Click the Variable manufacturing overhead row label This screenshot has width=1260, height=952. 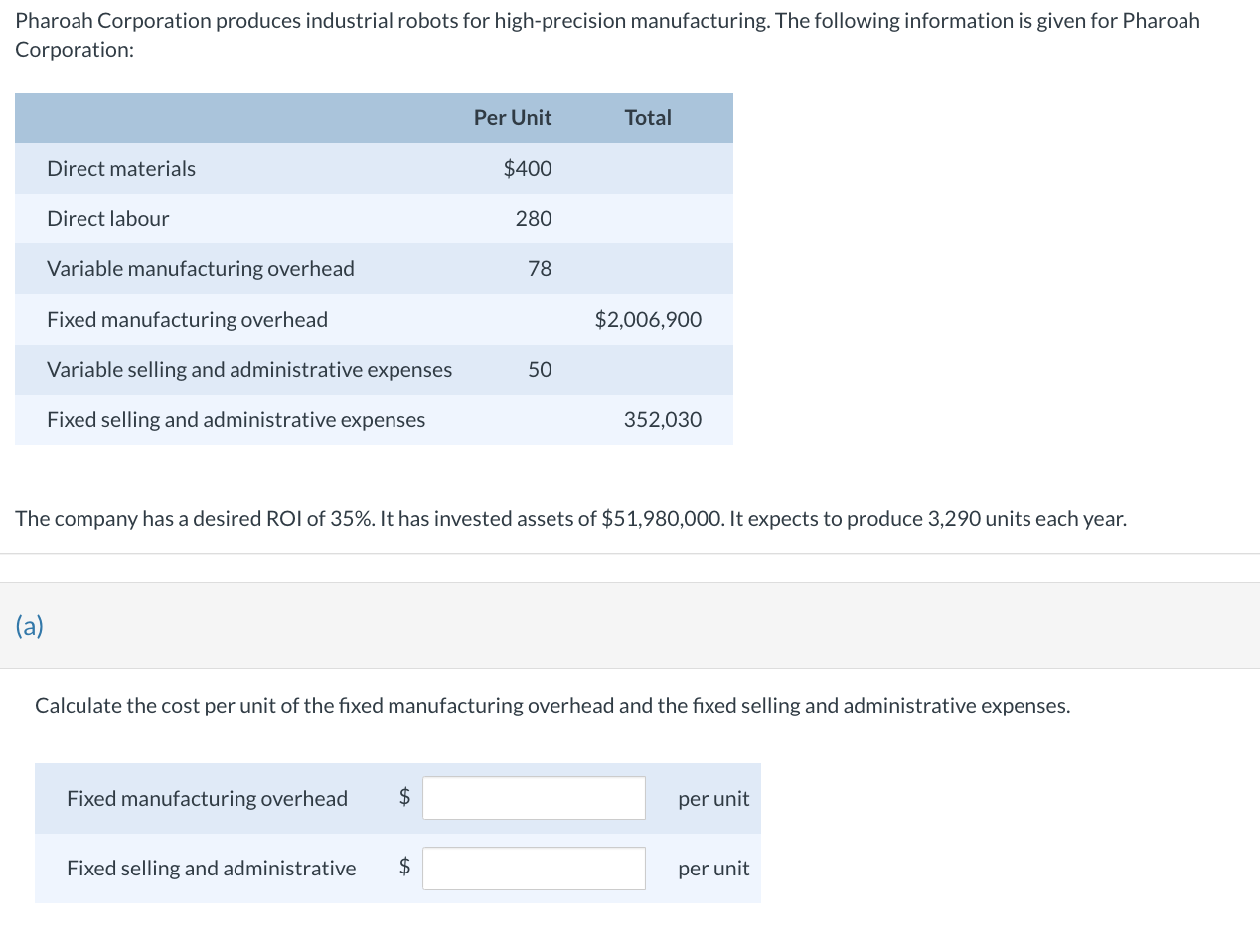click(x=201, y=269)
